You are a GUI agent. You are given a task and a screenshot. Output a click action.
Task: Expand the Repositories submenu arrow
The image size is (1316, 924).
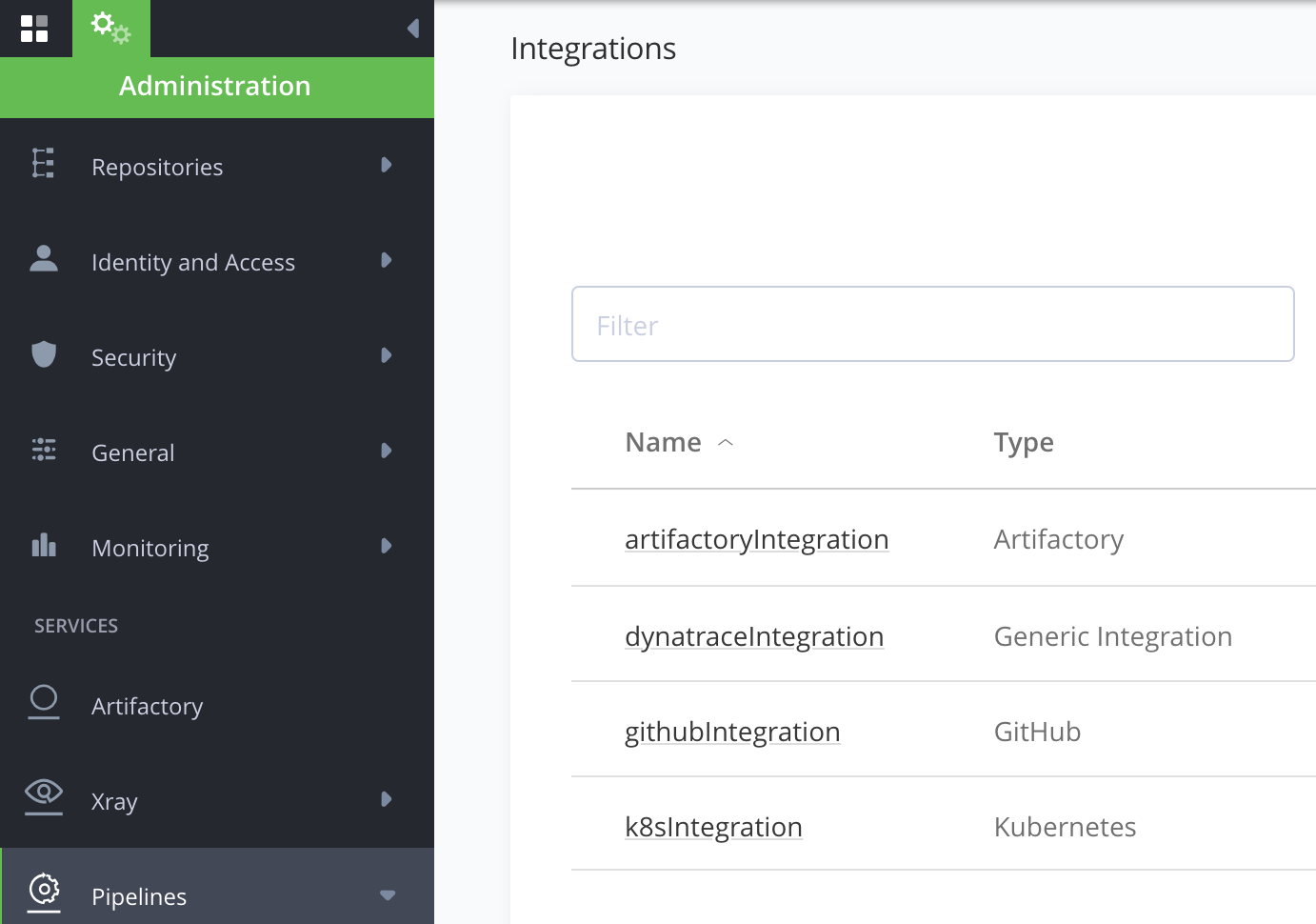point(387,165)
